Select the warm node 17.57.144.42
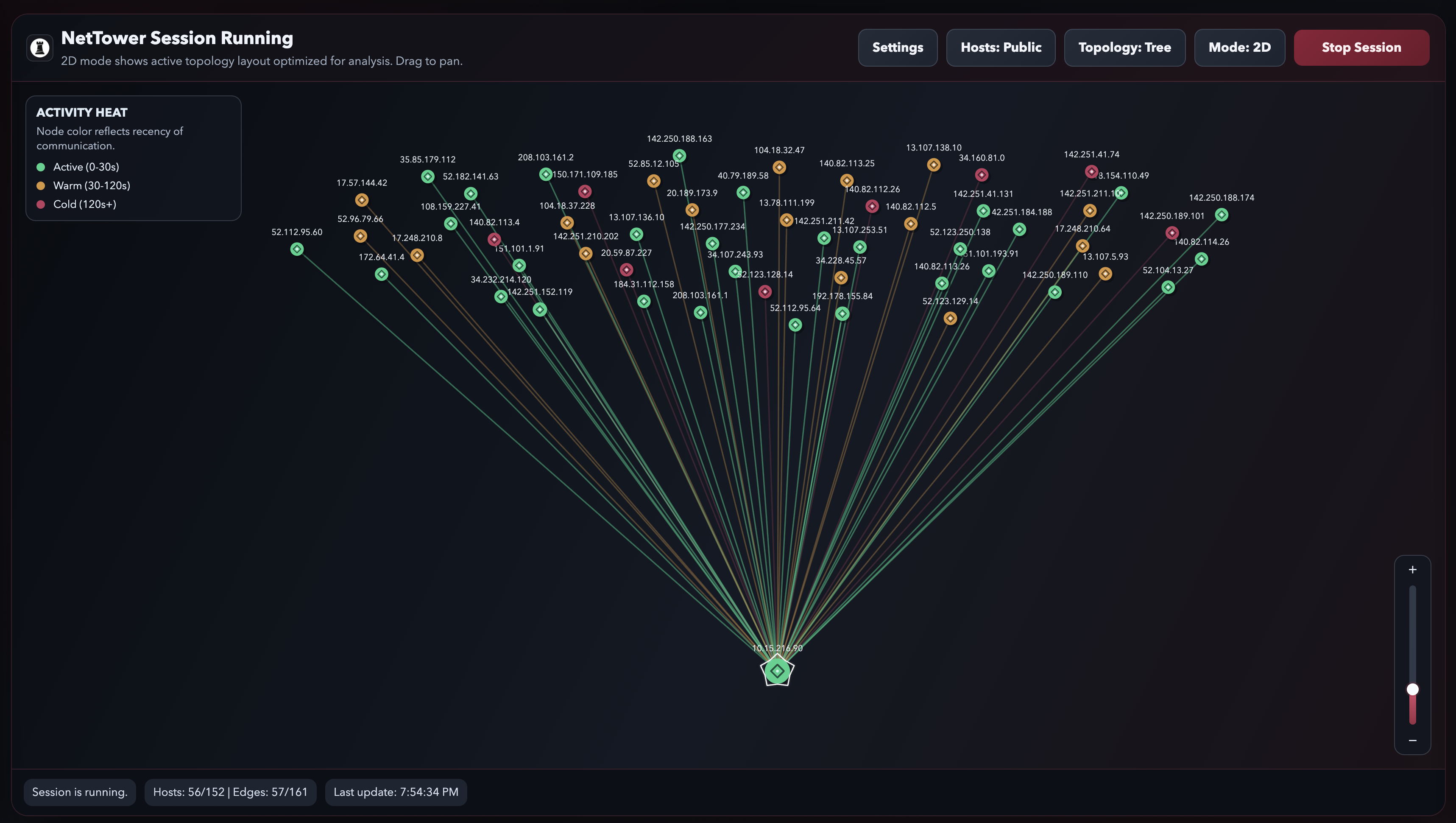 362,200
